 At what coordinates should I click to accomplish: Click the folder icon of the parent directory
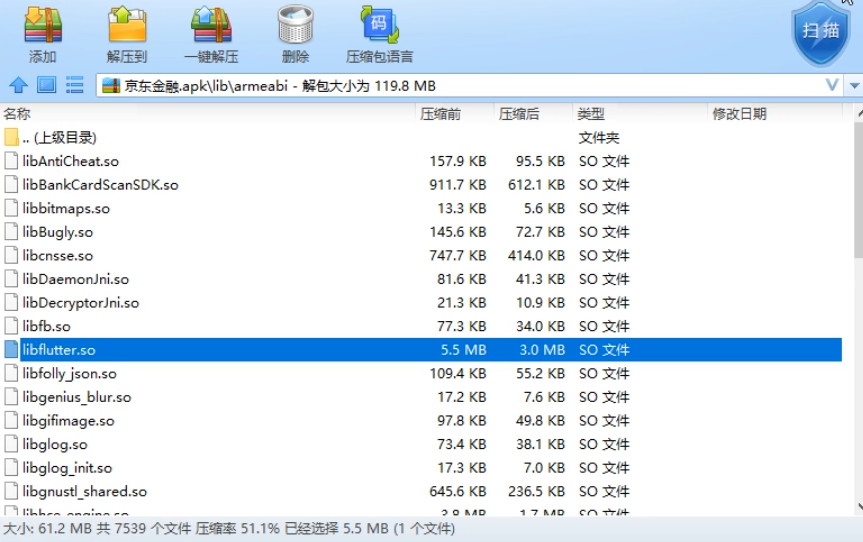[x=11, y=137]
